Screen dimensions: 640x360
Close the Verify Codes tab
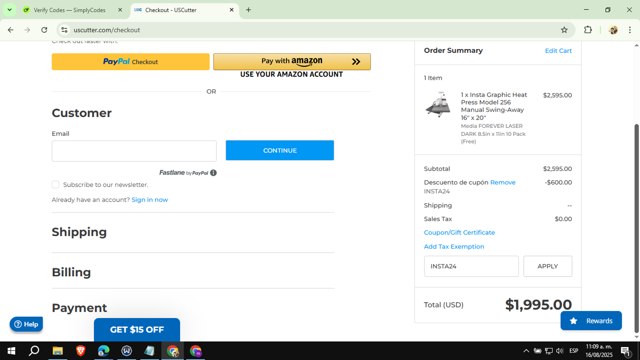click(x=120, y=10)
